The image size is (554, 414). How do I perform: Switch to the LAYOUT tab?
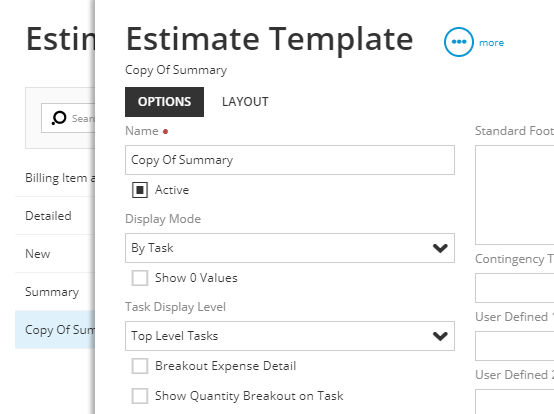(245, 102)
